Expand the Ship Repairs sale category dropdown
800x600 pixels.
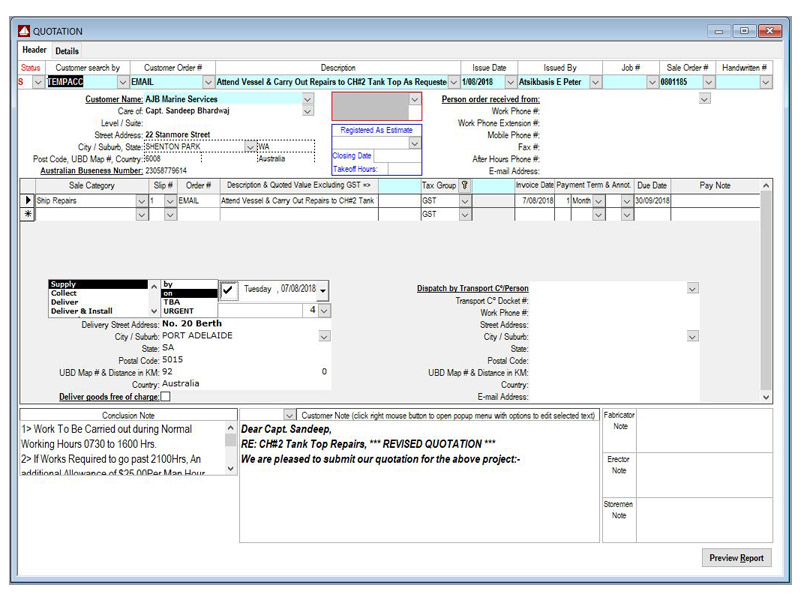(x=142, y=201)
